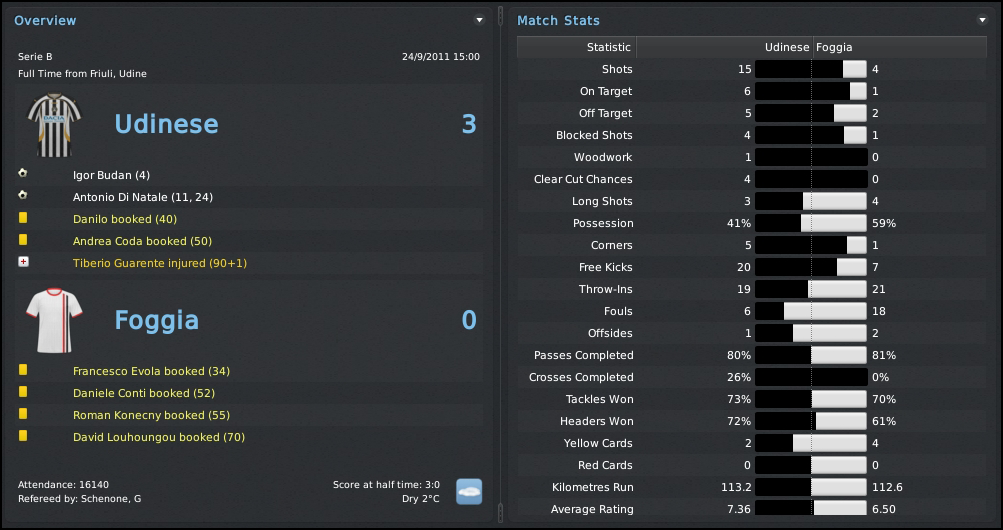The image size is (1003, 530).
Task: Open the Udinese team name link
Action: [166, 124]
